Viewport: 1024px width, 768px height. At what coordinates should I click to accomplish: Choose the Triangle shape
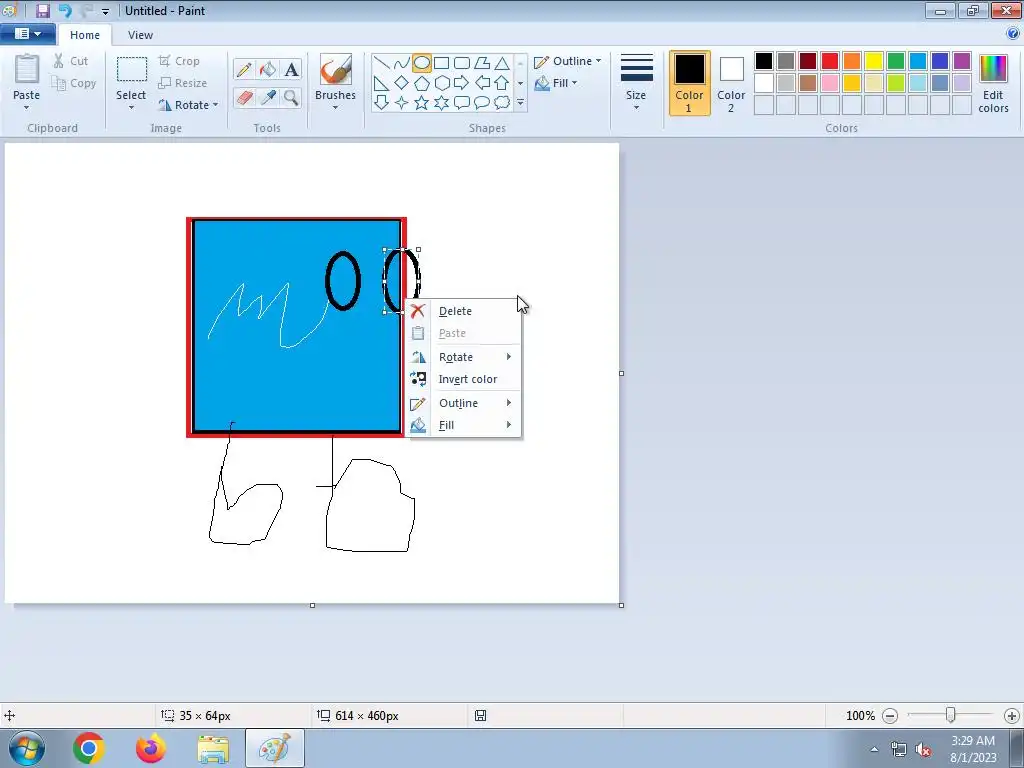(502, 63)
